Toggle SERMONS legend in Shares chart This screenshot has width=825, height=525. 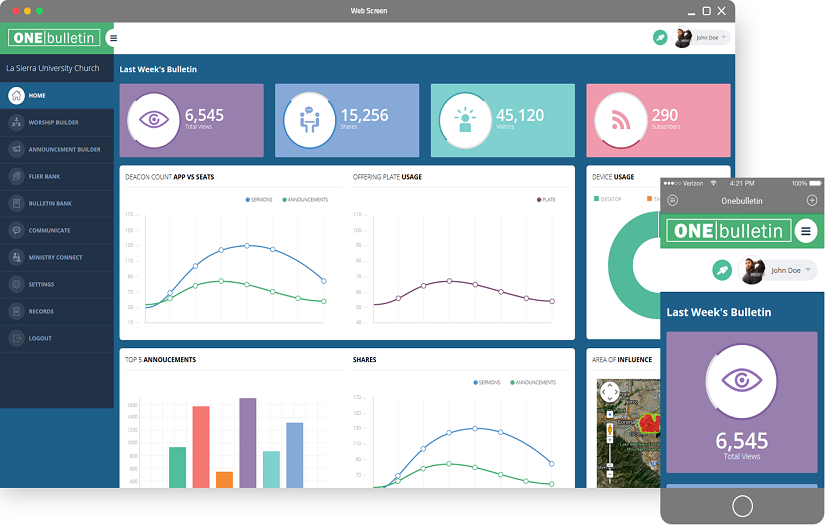point(487,382)
